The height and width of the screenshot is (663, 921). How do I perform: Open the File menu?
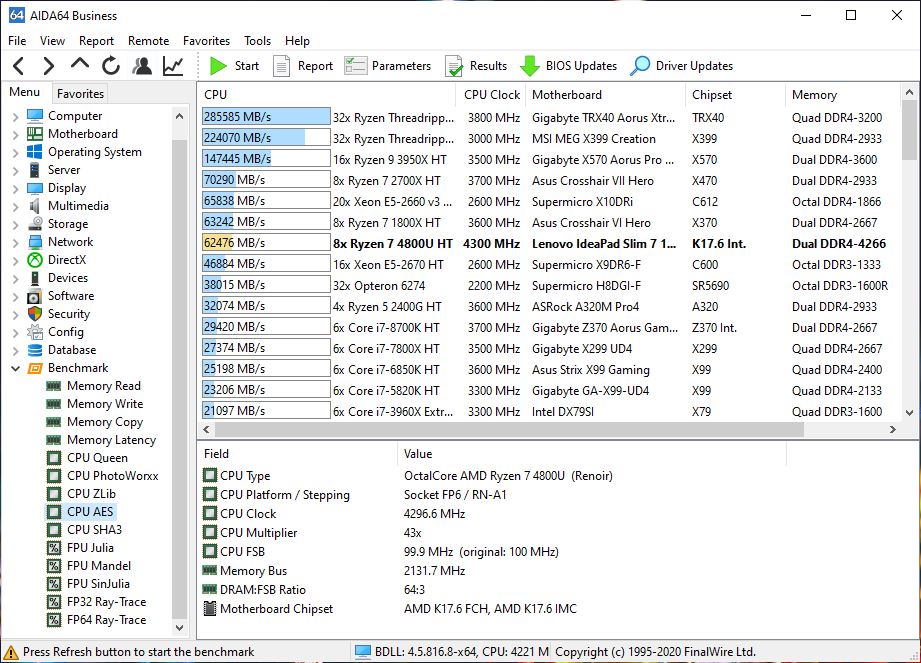tap(17, 41)
